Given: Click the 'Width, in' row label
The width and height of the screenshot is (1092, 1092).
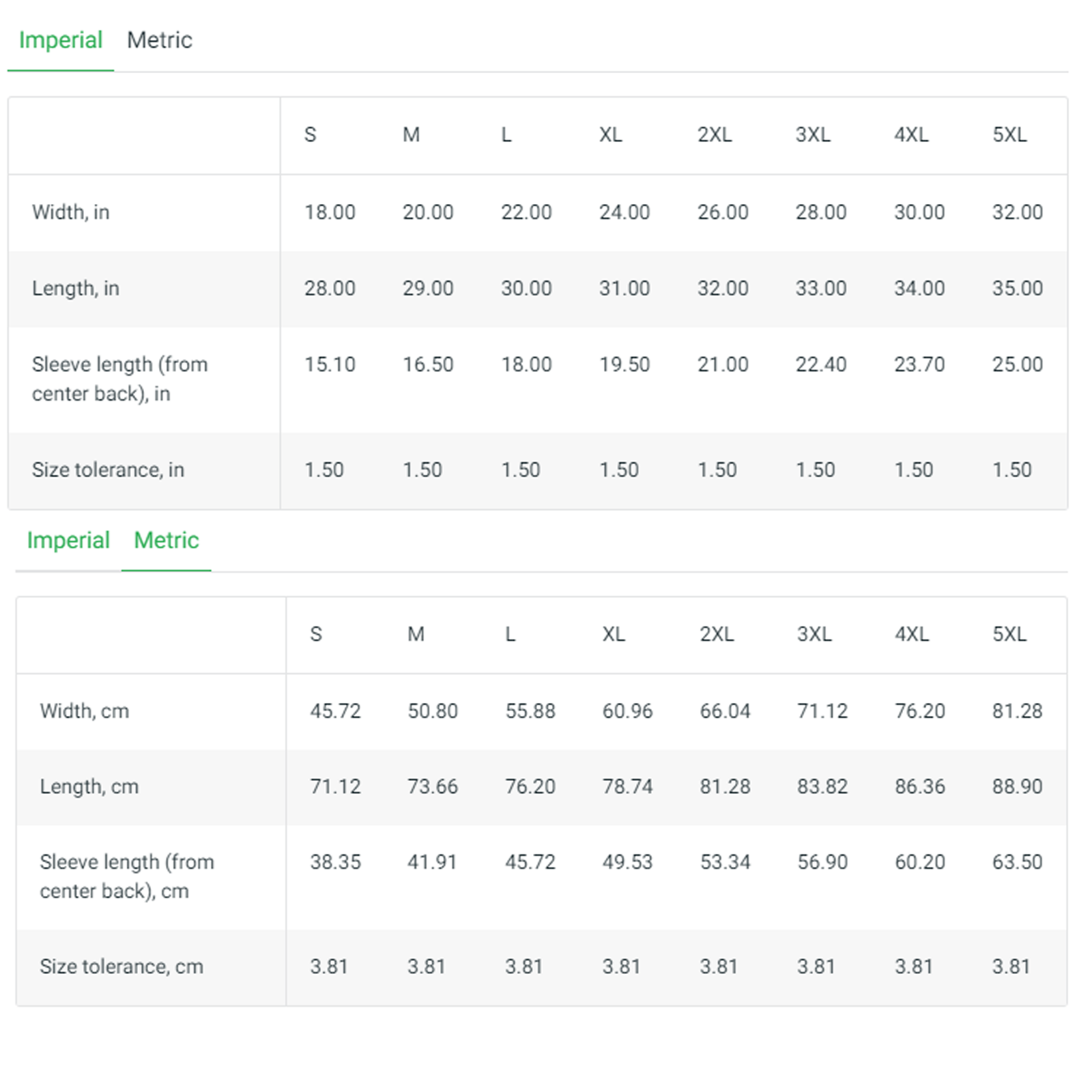Looking at the screenshot, I should point(71,212).
